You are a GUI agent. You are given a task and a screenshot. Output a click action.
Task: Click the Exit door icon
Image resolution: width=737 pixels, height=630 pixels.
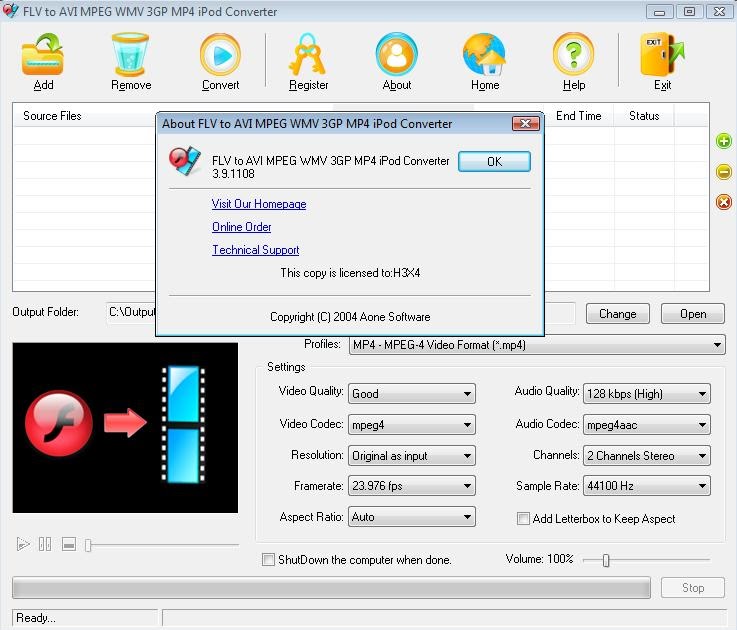tap(662, 55)
